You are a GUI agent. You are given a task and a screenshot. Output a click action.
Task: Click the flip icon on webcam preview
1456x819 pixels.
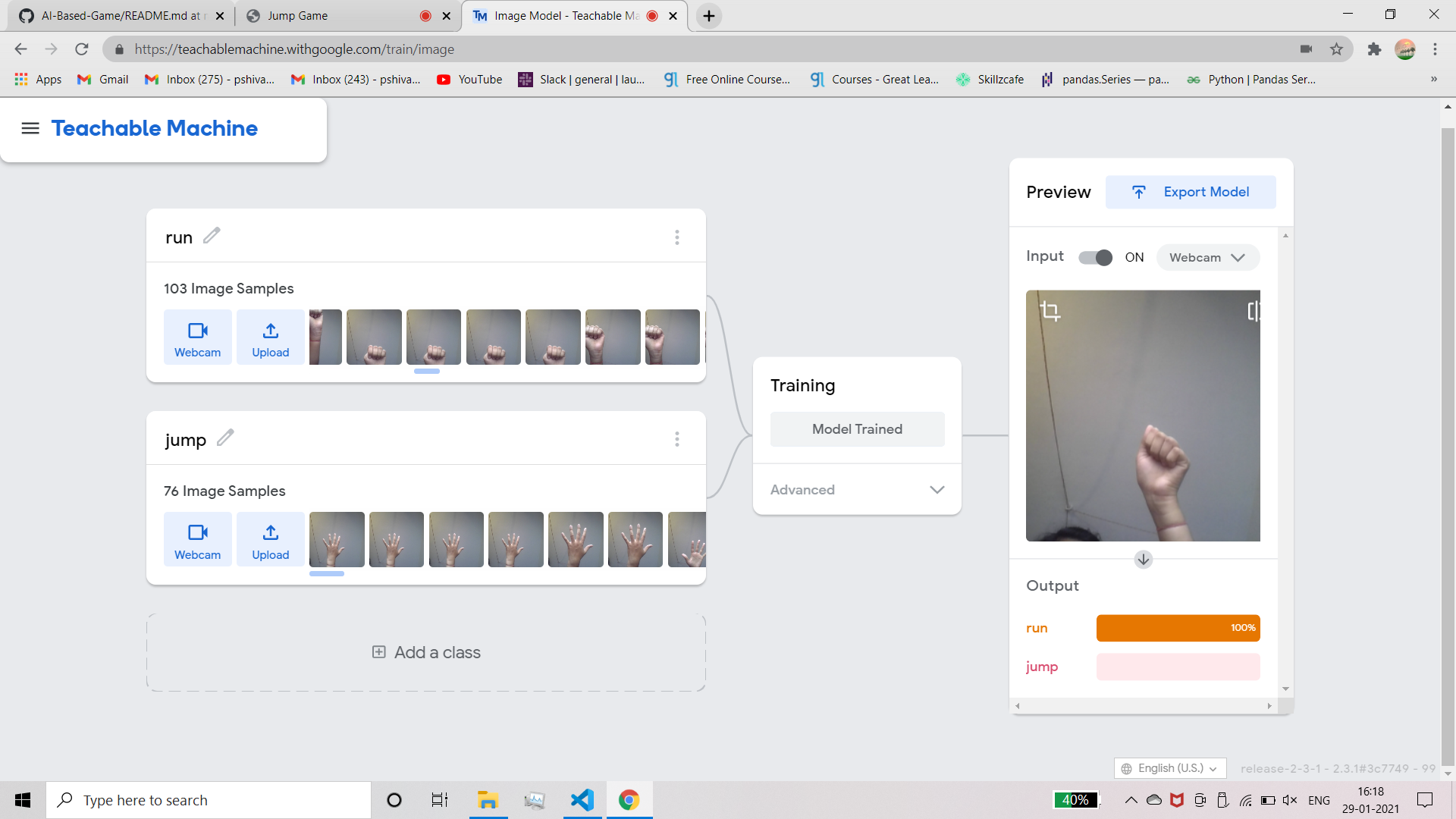click(1253, 311)
